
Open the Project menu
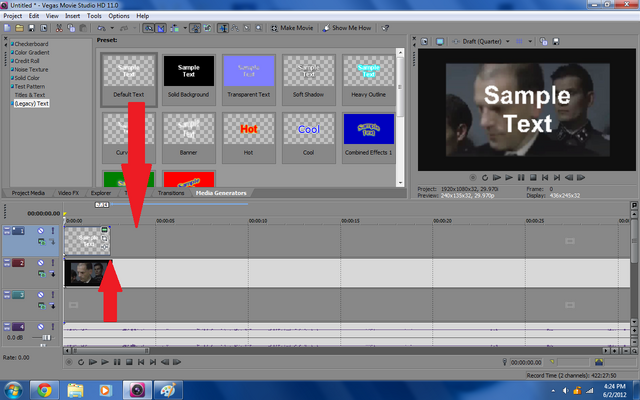click(13, 16)
